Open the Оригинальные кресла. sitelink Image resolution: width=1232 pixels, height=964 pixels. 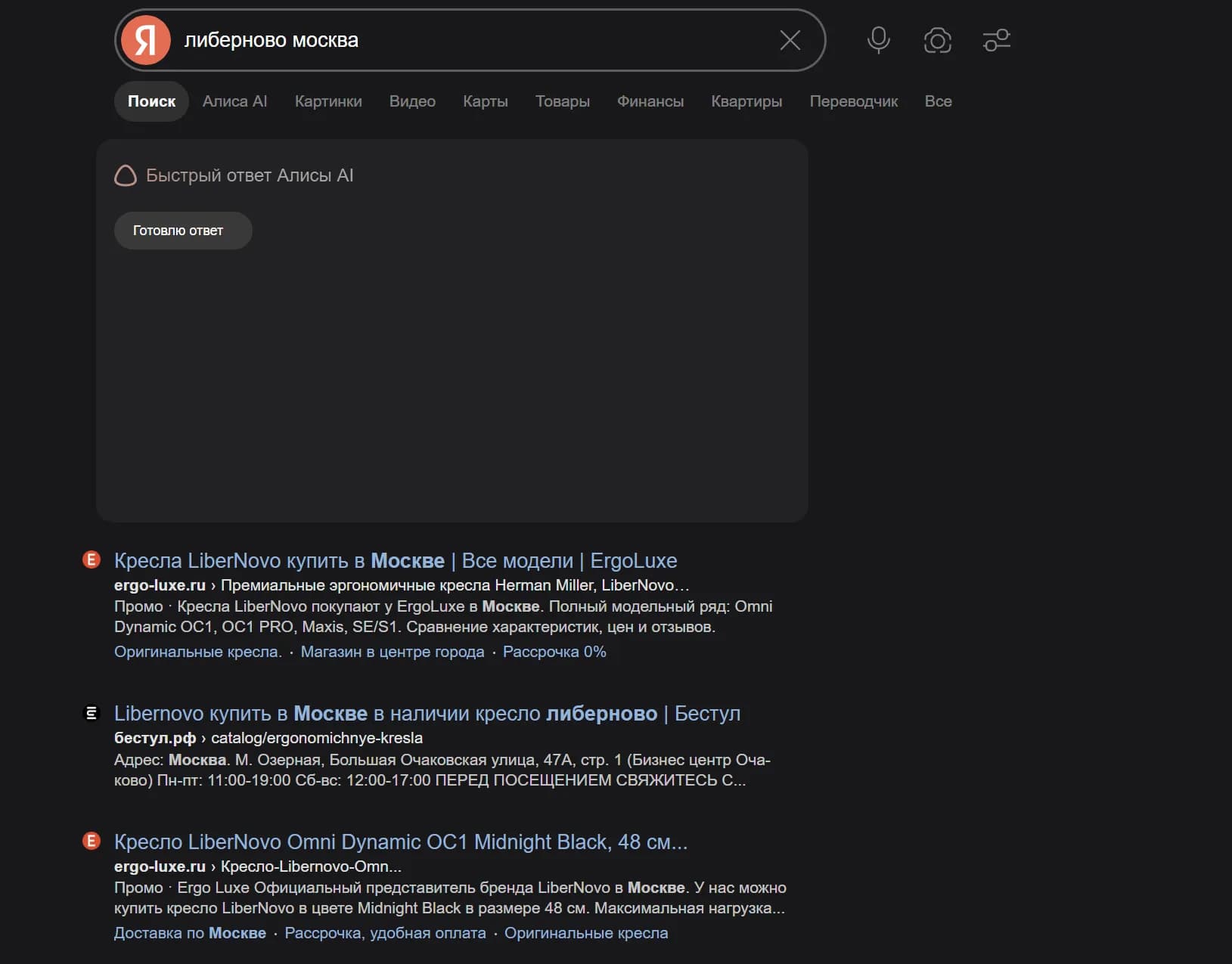tap(198, 652)
